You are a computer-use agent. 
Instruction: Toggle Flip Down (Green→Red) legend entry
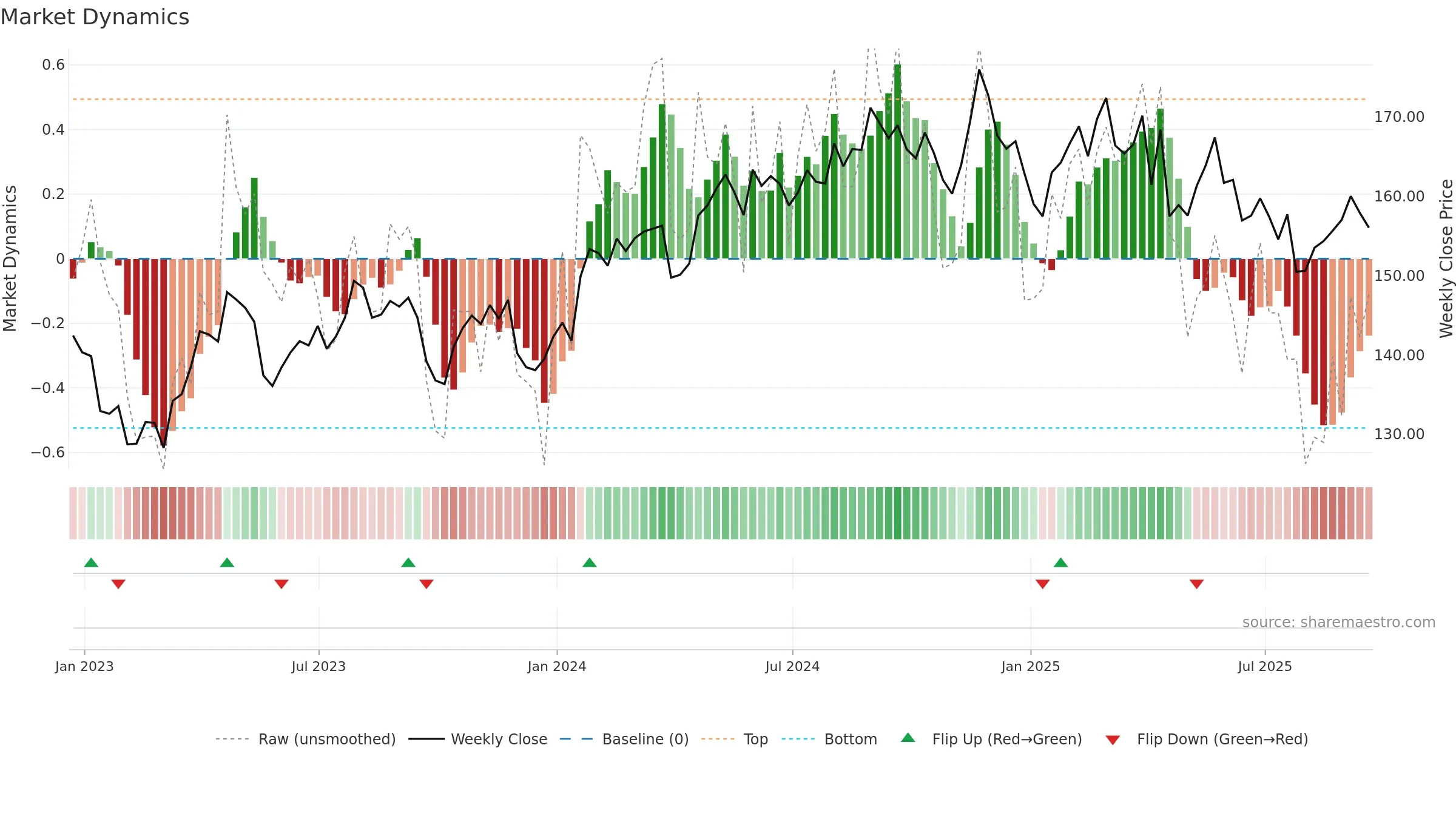pyautogui.click(x=1206, y=739)
